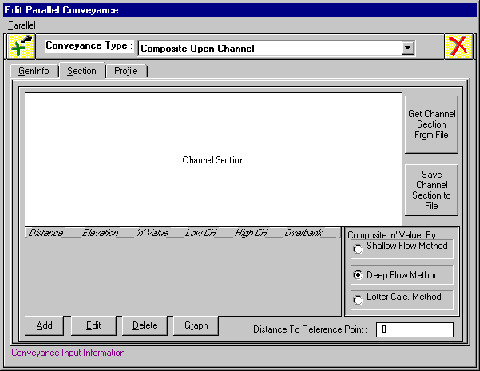Select the Composite Open Channel combo box
Screen dimensions: 480x371
coord(276,48)
